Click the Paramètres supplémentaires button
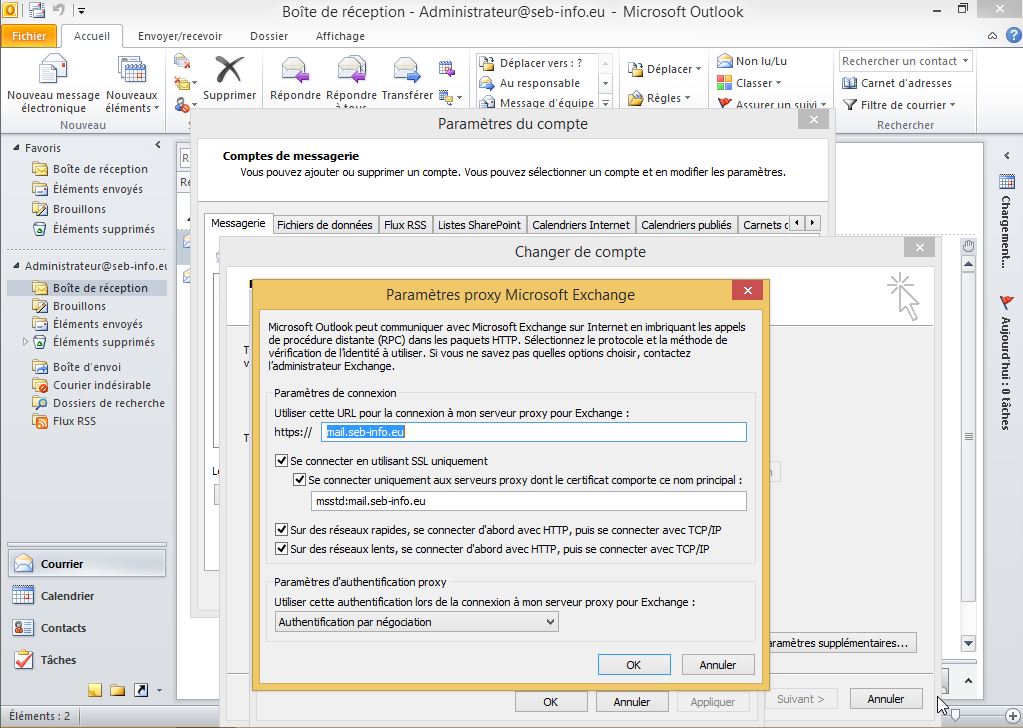1023x728 pixels. 842,643
